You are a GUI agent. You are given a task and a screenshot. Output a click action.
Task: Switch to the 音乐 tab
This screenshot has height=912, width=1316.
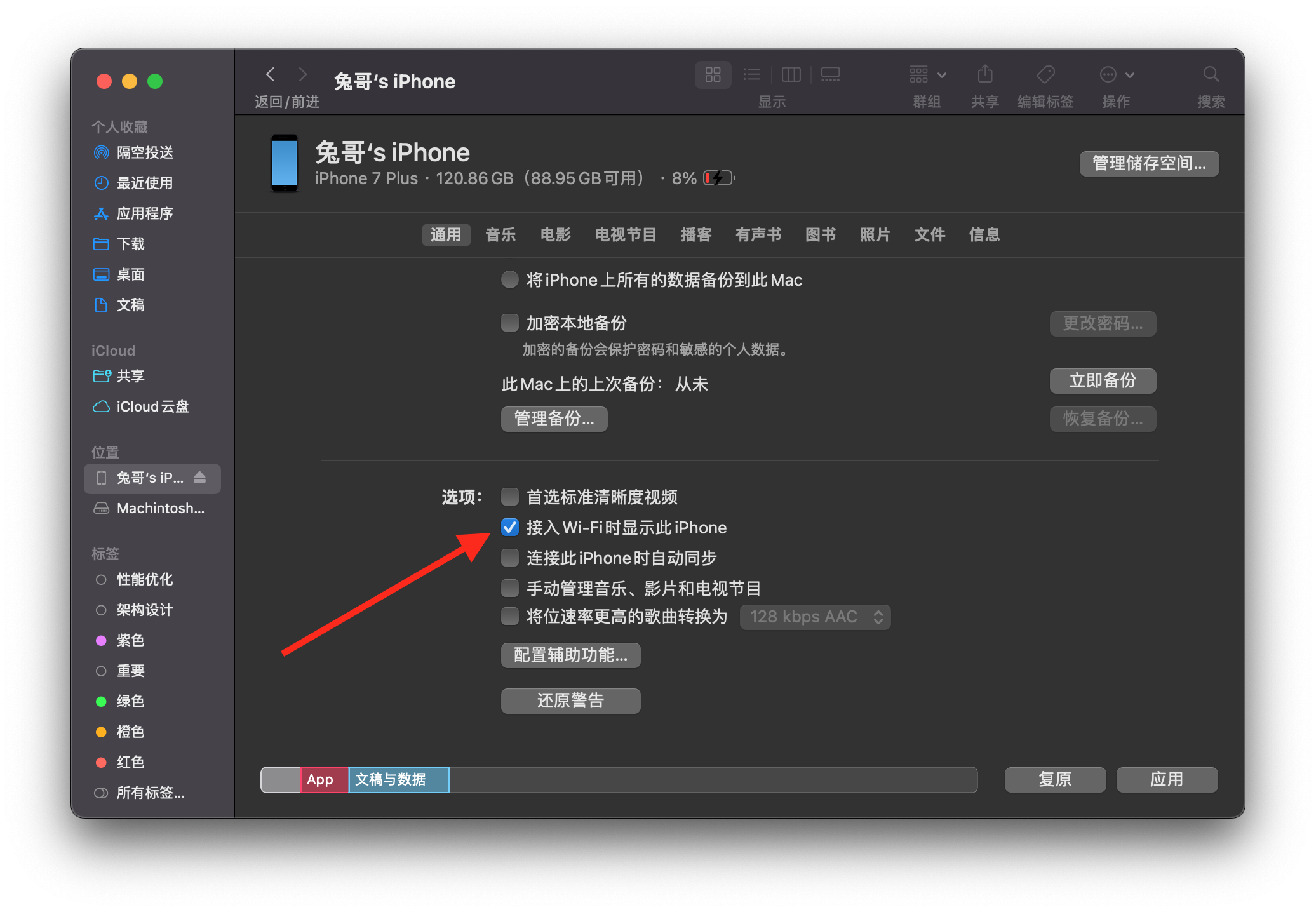tap(500, 234)
